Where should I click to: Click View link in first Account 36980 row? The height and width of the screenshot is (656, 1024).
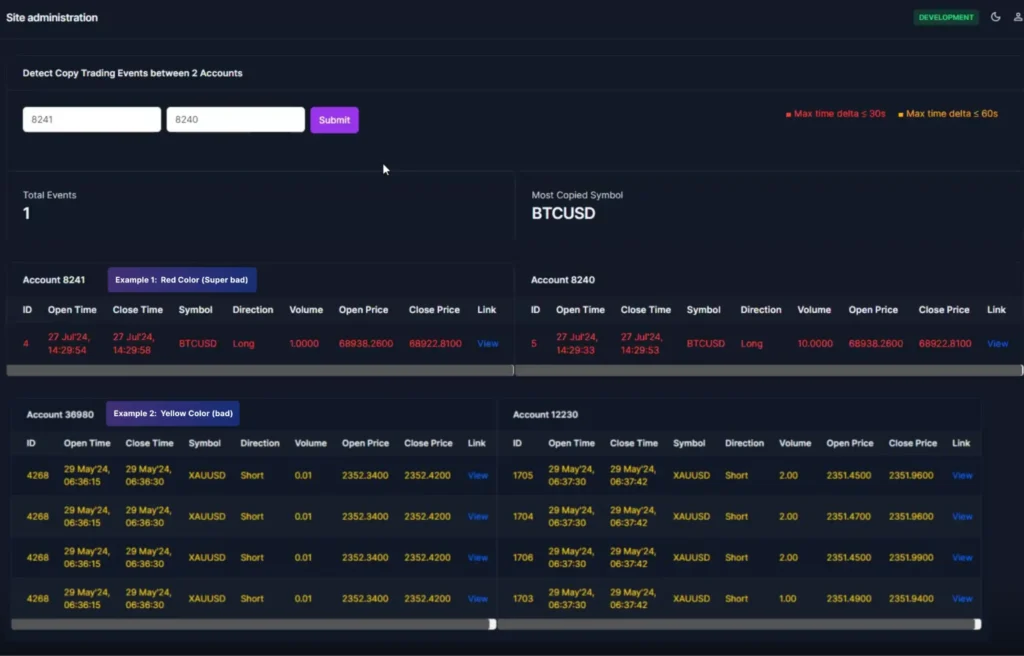(478, 476)
